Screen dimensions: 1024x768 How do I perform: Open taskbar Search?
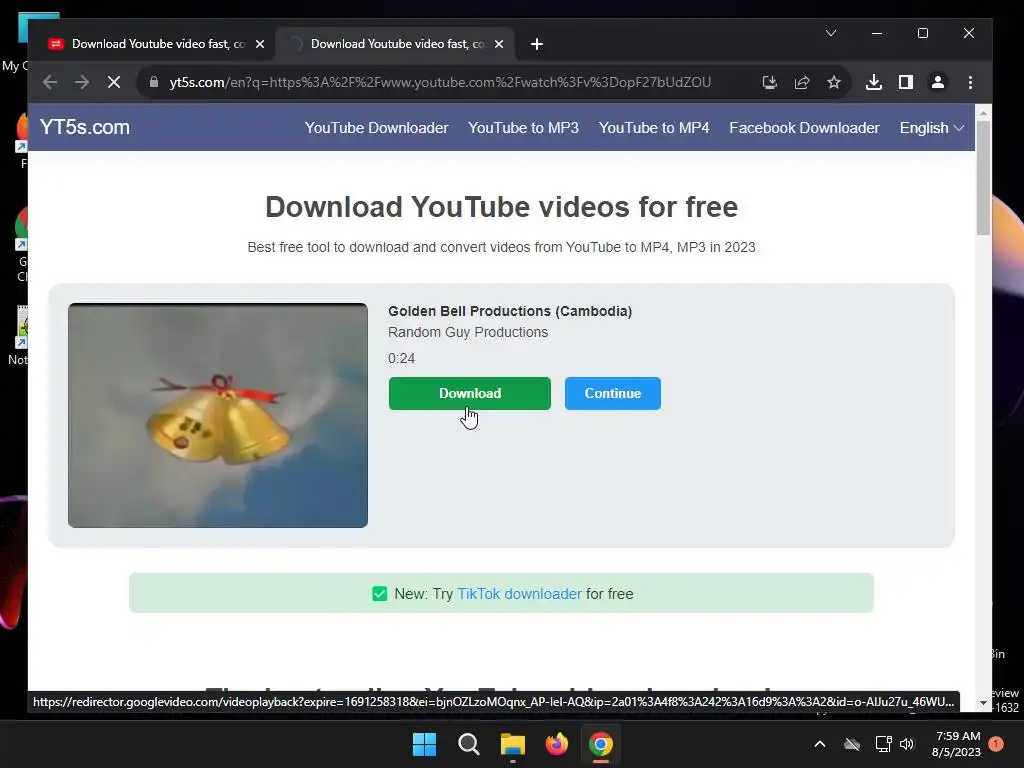[468, 744]
